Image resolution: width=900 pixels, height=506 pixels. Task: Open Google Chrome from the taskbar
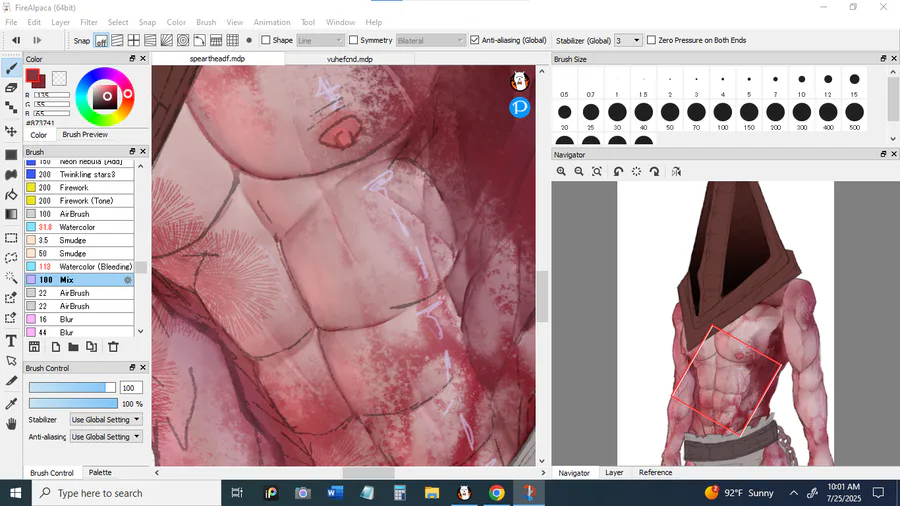click(x=496, y=493)
